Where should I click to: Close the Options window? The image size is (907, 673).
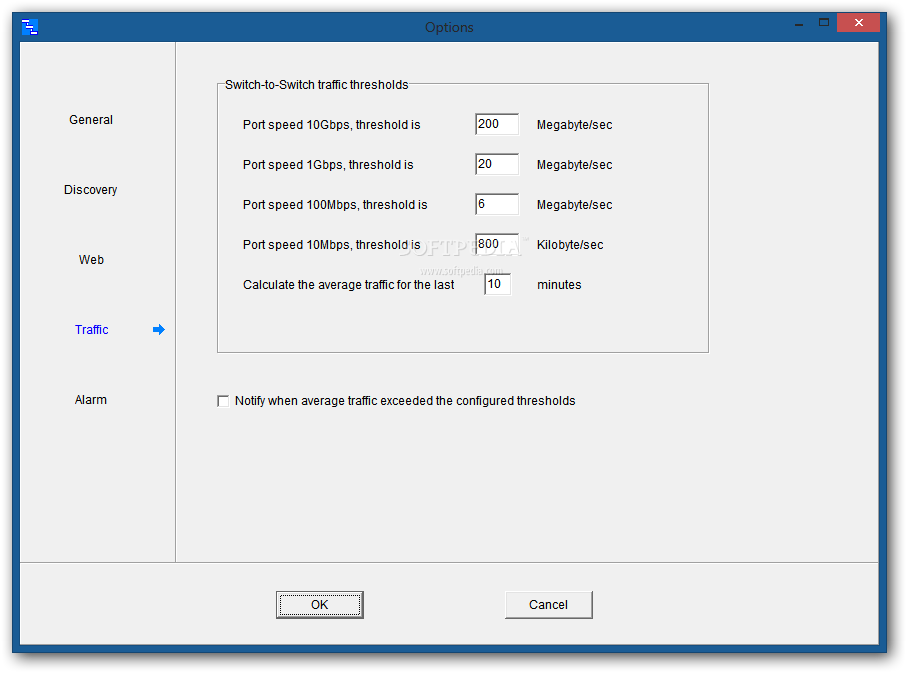tap(858, 23)
